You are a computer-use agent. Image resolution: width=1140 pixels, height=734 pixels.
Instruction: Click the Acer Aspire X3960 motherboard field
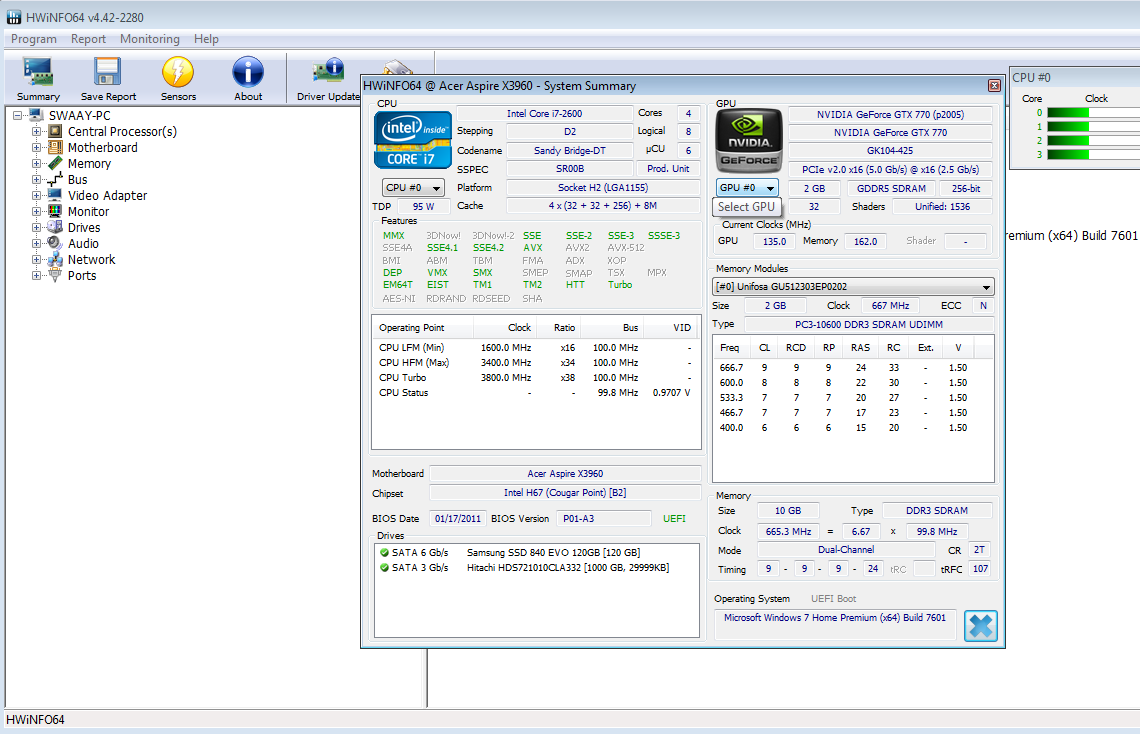click(565, 473)
